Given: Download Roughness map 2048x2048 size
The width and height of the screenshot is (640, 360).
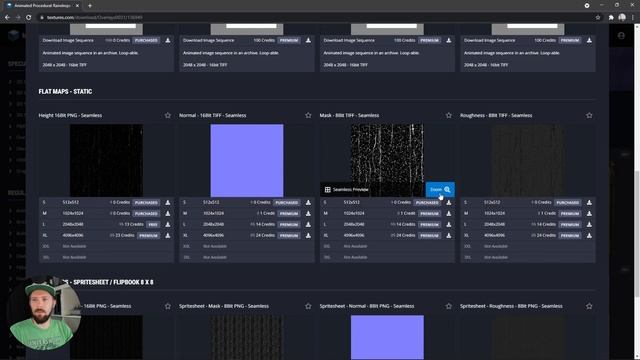Looking at the screenshot, I should (x=589, y=224).
